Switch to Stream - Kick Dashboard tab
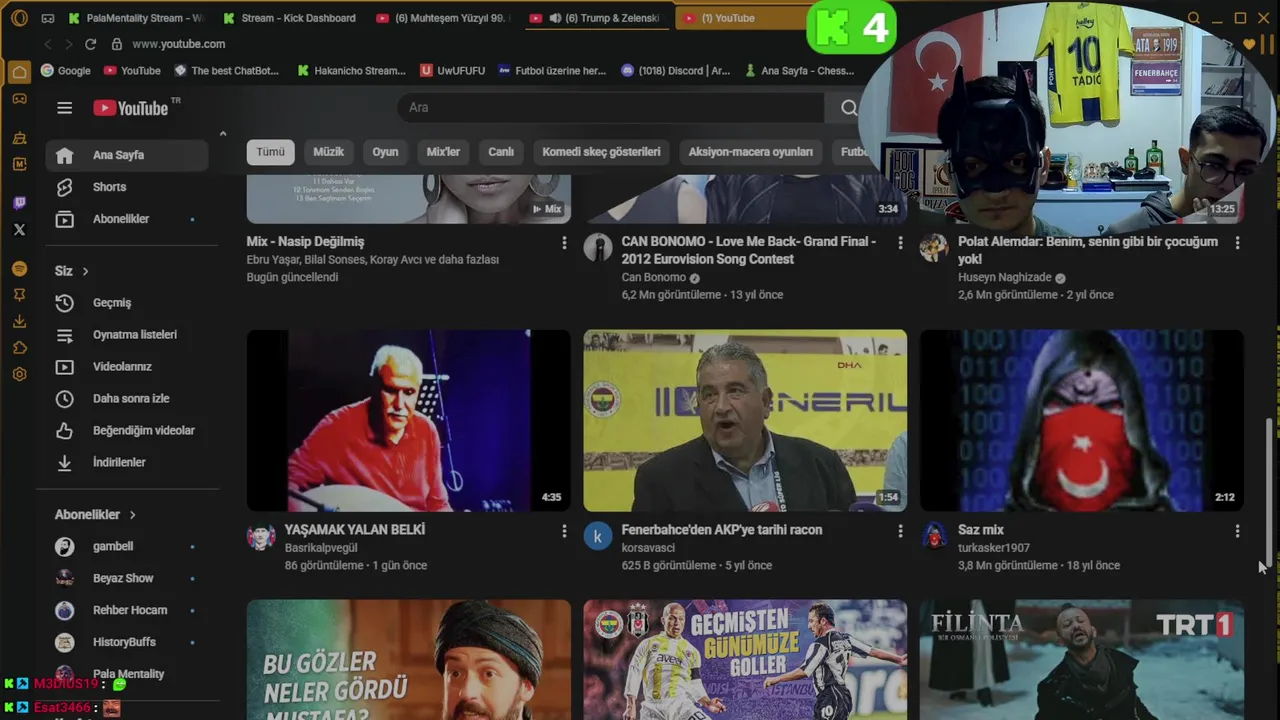Screen dimensions: 1280x720 point(290,18)
